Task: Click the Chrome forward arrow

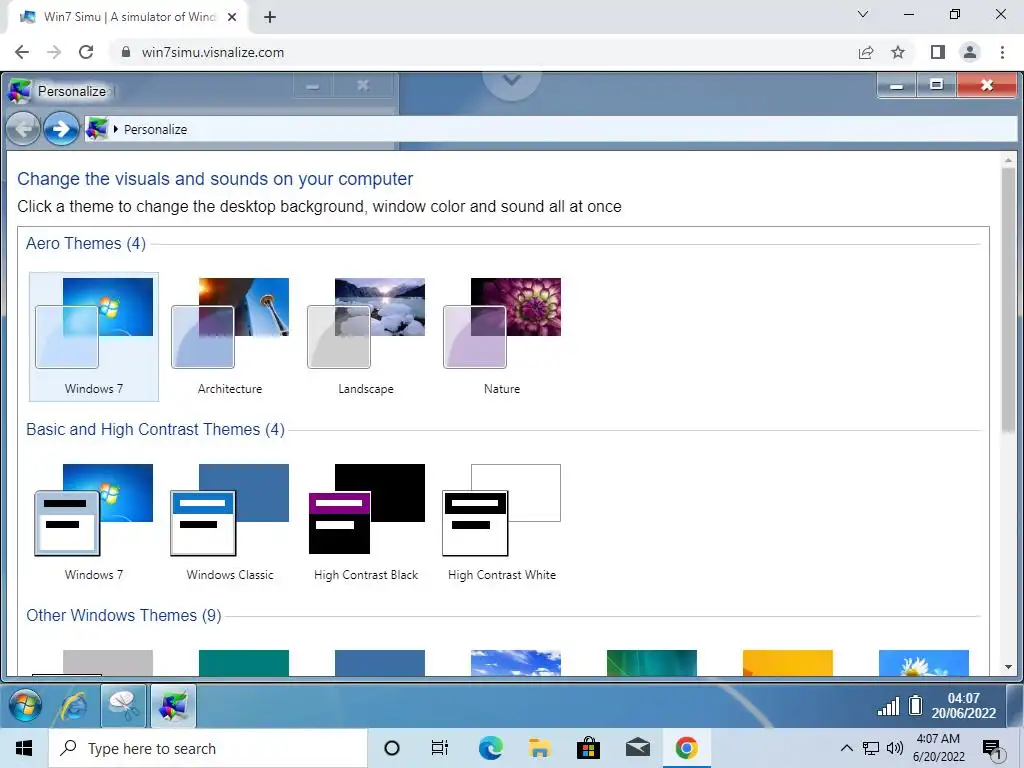Action: pyautogui.click(x=54, y=52)
